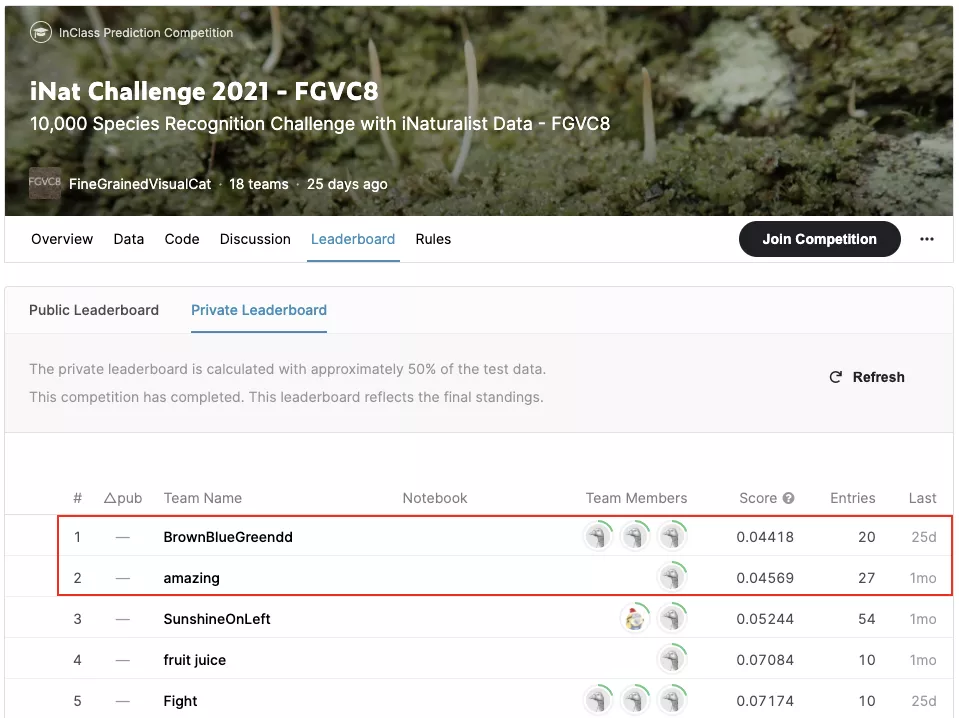The image size is (959, 718).
Task: Click the BrownBlueGreendd team name
Action: point(228,537)
